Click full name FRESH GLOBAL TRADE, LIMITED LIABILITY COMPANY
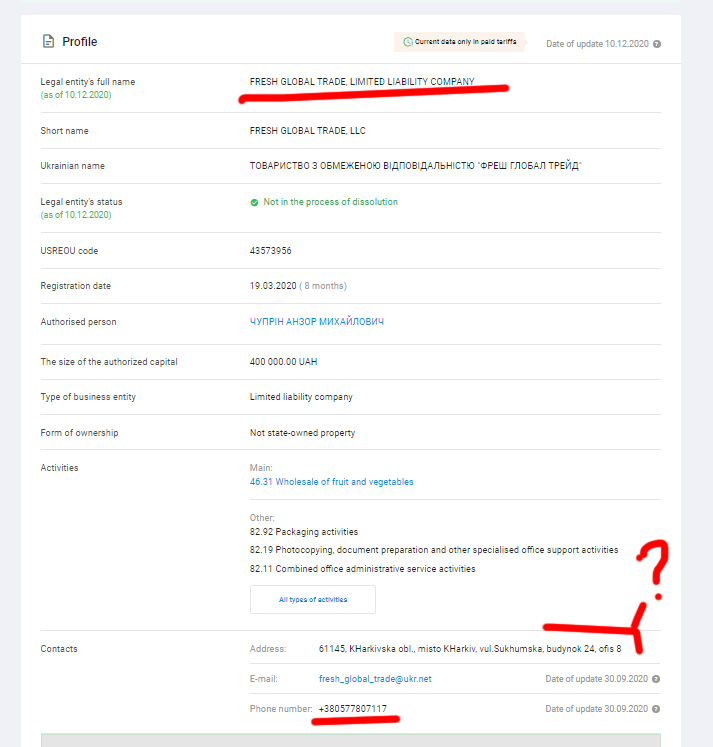The height and width of the screenshot is (747, 713). pyautogui.click(x=362, y=81)
